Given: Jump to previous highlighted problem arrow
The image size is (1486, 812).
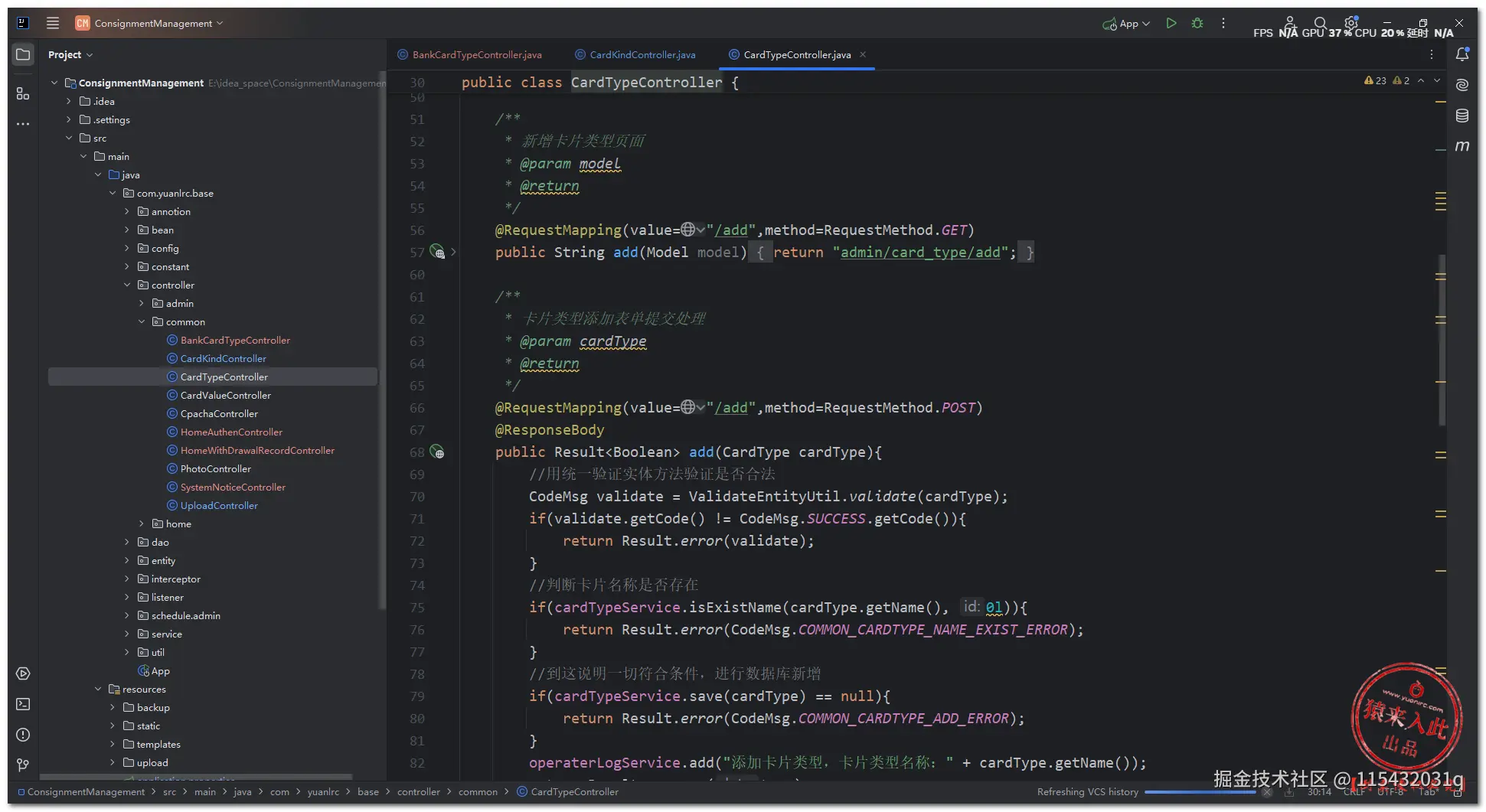Looking at the screenshot, I should pos(1421,80).
